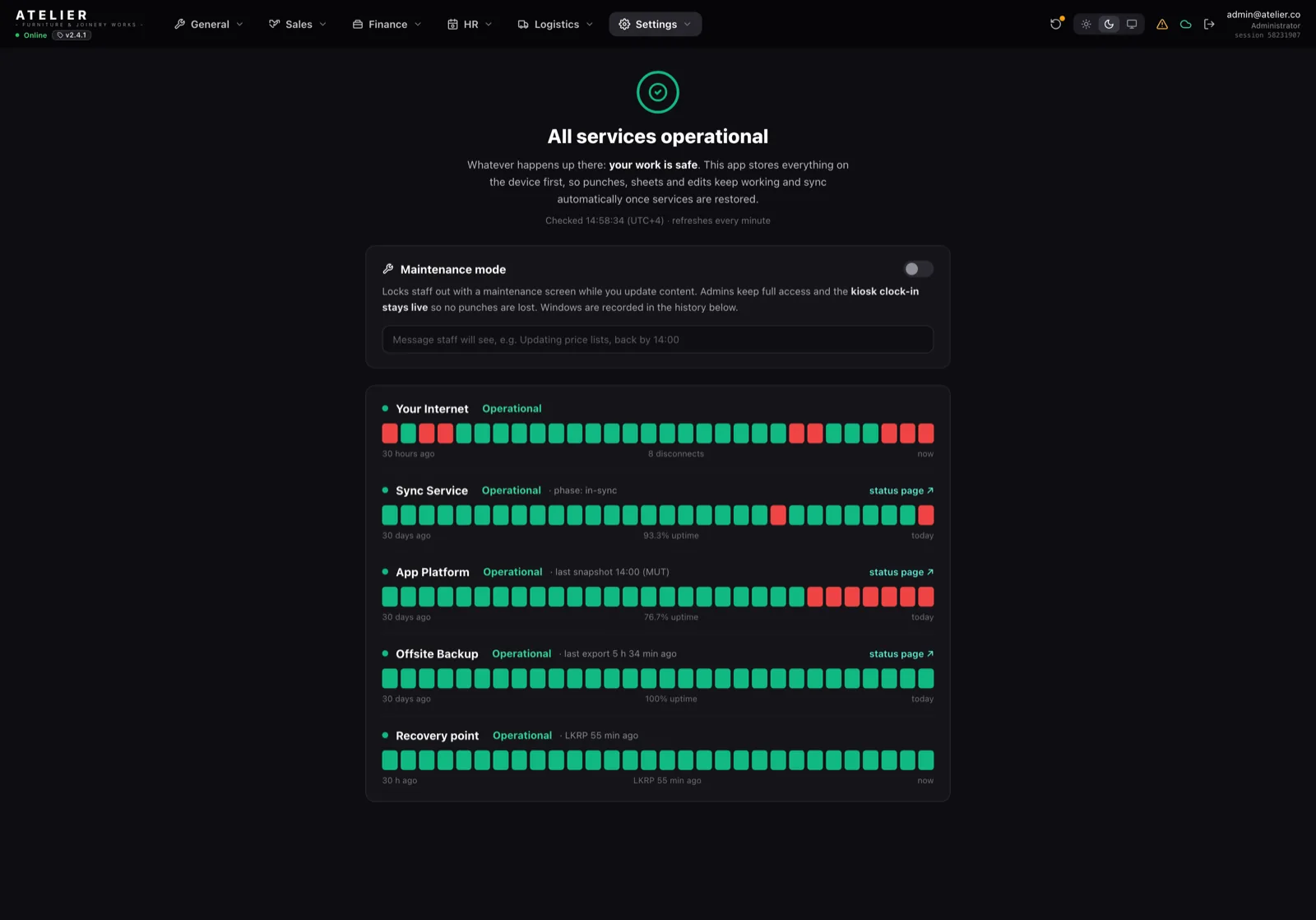Toggle the Maintenance mode switch

tap(918, 269)
